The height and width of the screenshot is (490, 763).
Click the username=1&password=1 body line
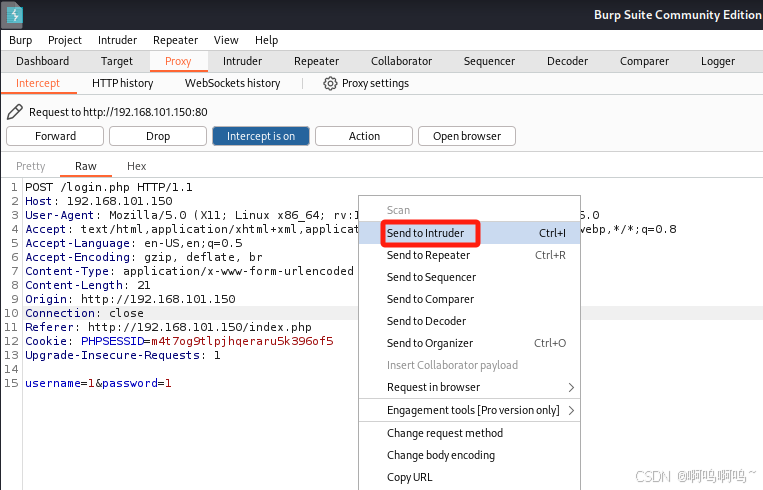point(98,383)
